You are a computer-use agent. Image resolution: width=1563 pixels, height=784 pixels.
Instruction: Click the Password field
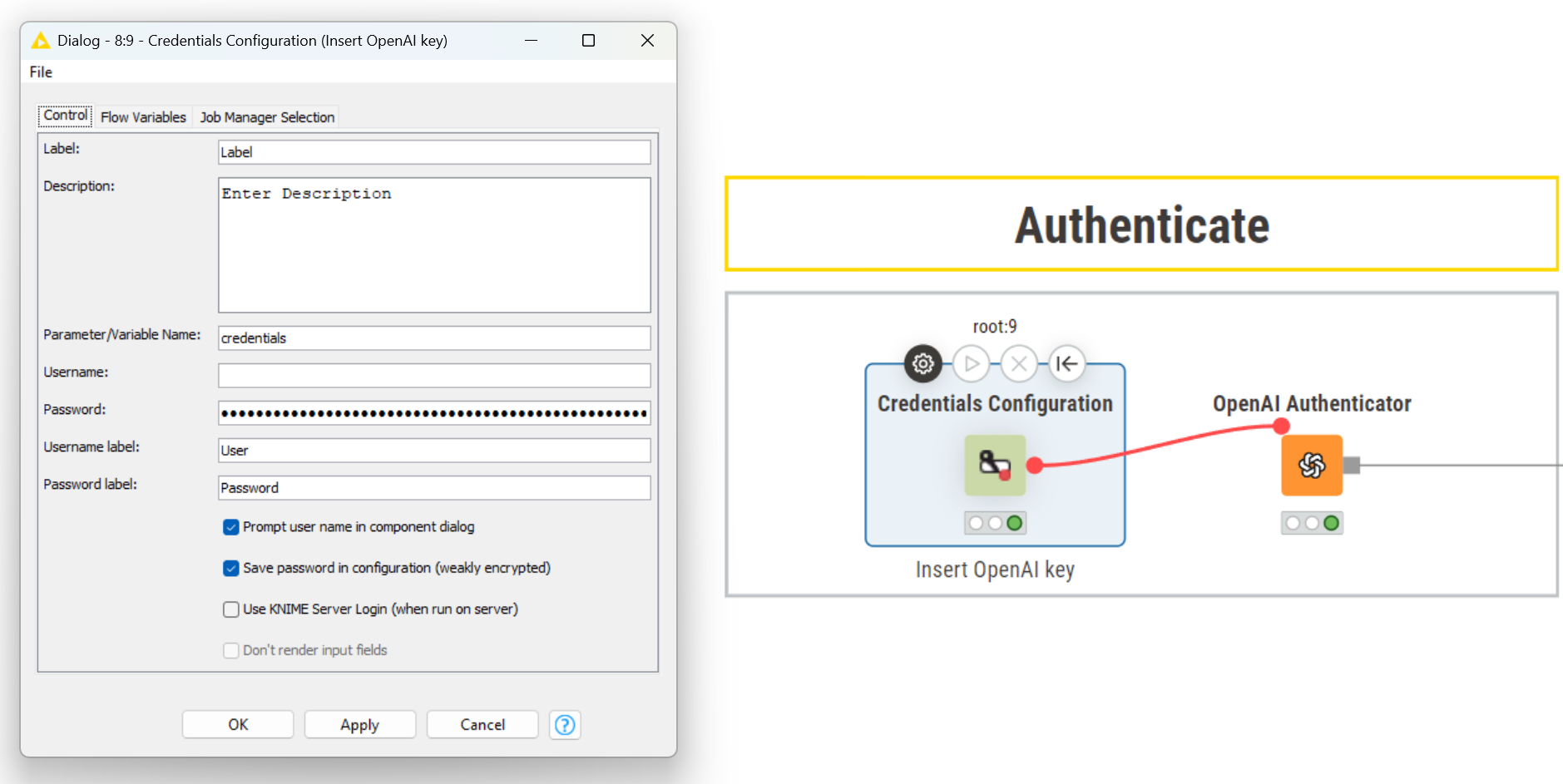click(434, 413)
